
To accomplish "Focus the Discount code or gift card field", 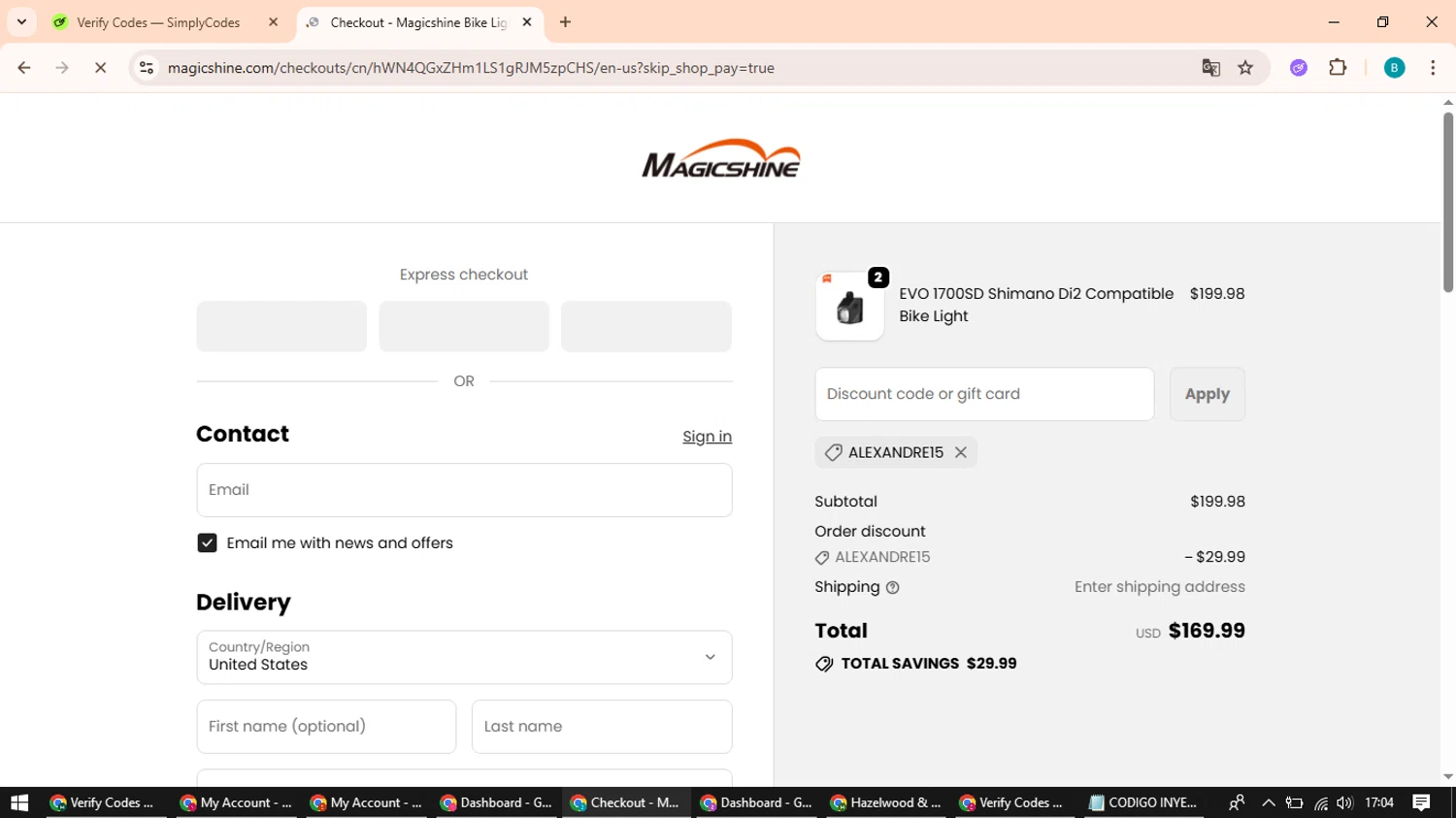I will (x=984, y=394).
